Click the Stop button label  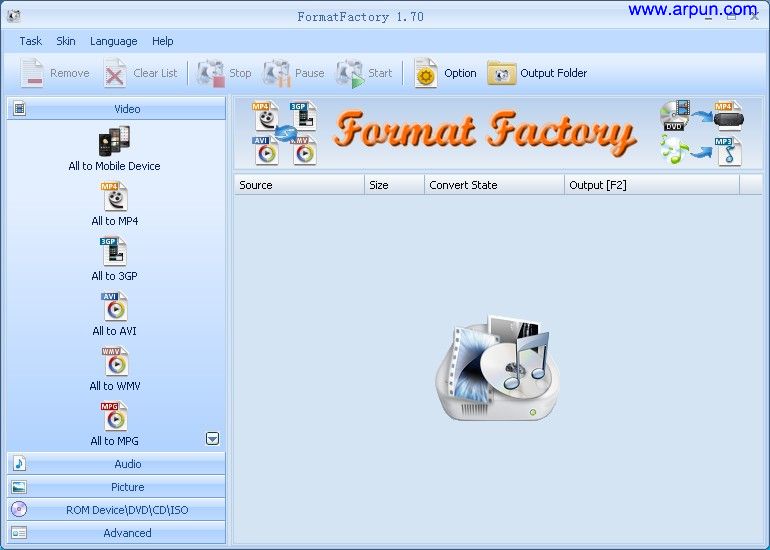pyautogui.click(x=240, y=74)
